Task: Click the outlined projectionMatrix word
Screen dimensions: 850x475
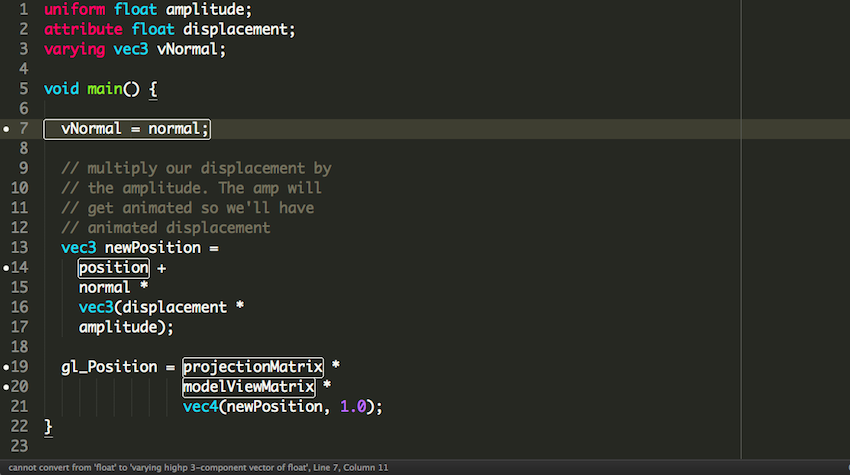Action: pyautogui.click(x=253, y=367)
